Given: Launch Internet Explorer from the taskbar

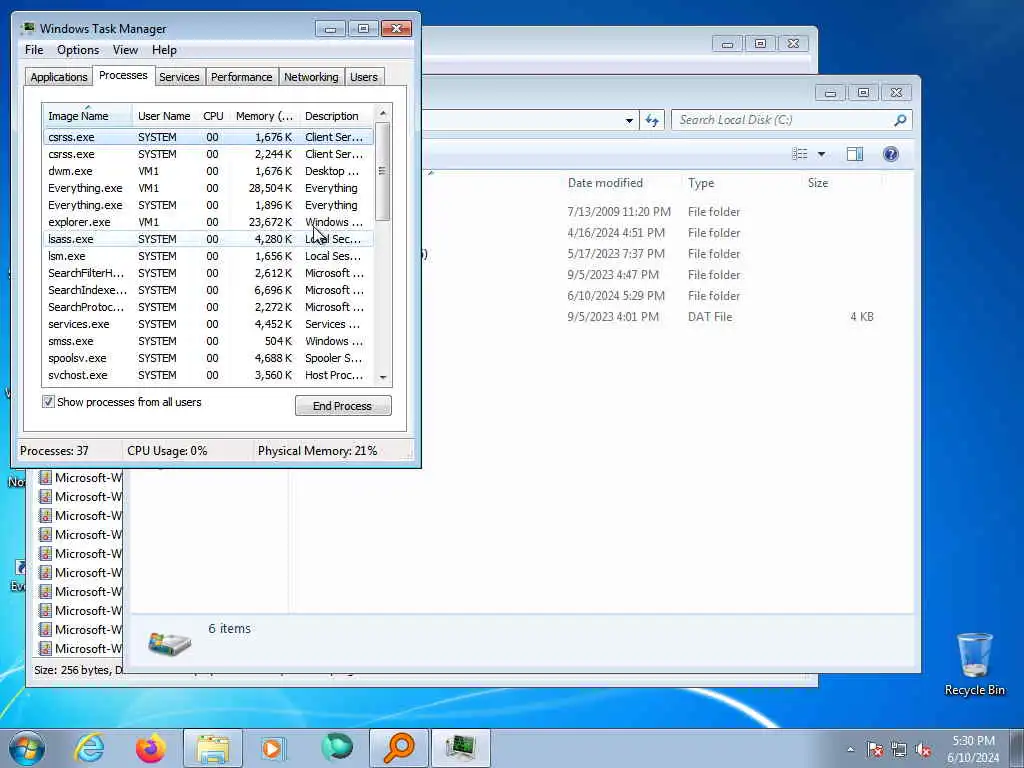Looking at the screenshot, I should (89, 748).
